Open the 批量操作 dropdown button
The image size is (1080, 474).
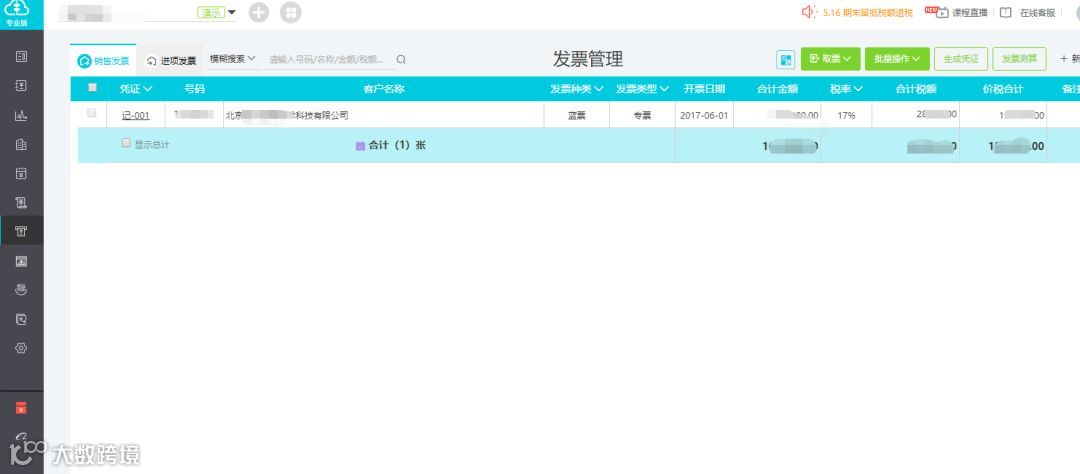click(897, 59)
